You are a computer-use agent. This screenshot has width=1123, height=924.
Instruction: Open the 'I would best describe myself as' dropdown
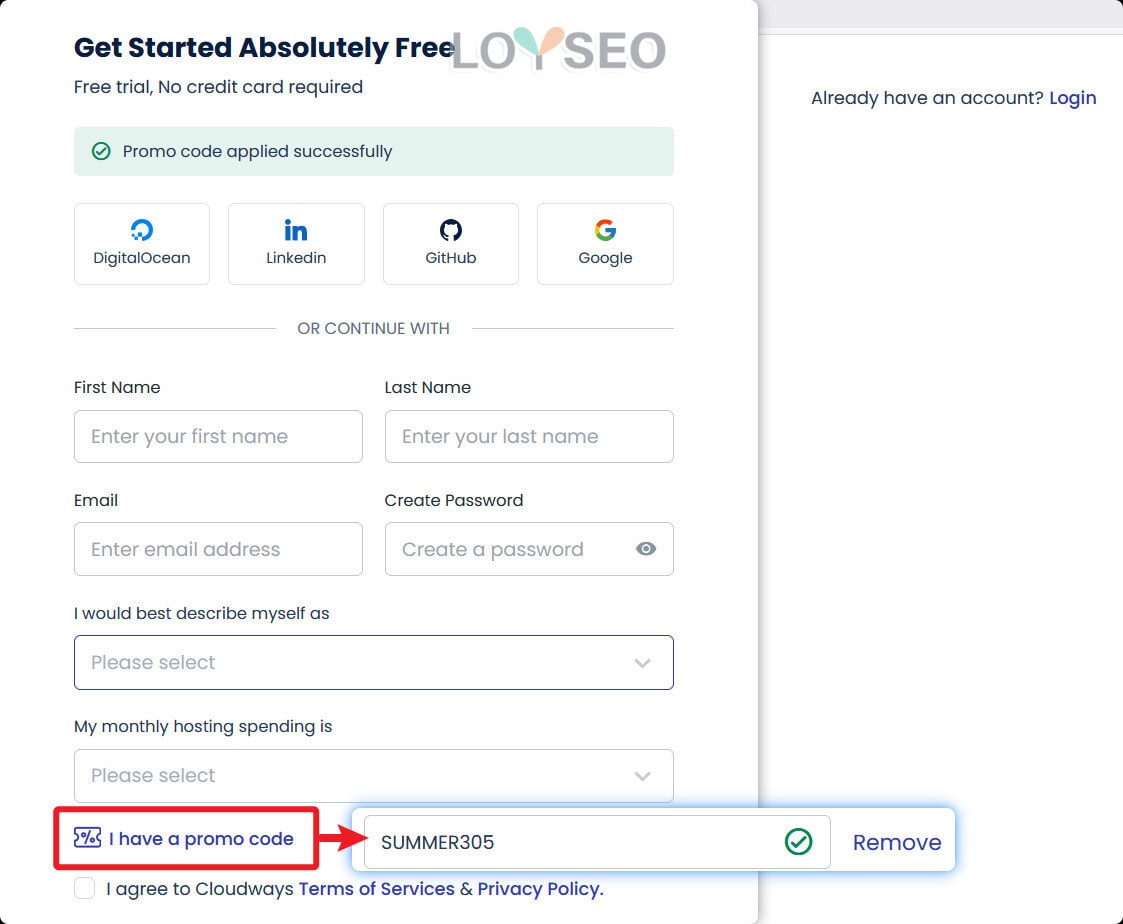pos(373,662)
